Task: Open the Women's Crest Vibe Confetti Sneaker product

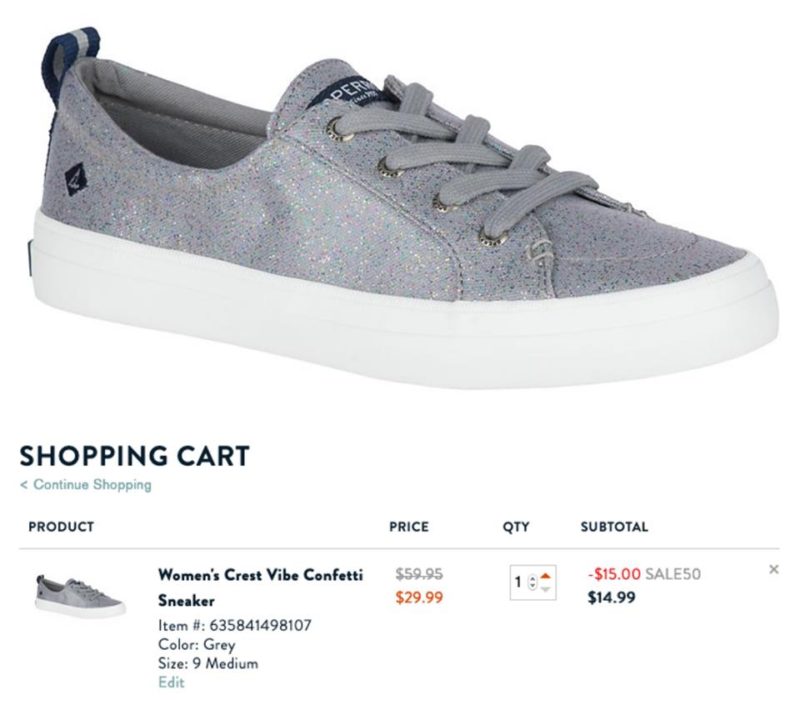Action: [260, 588]
